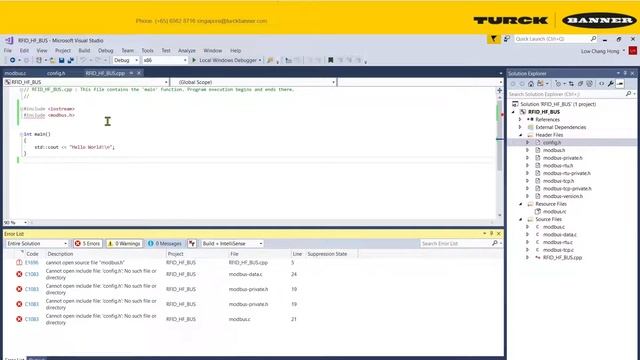Open the Debug configuration dropdown
640x360 pixels.
[126, 60]
